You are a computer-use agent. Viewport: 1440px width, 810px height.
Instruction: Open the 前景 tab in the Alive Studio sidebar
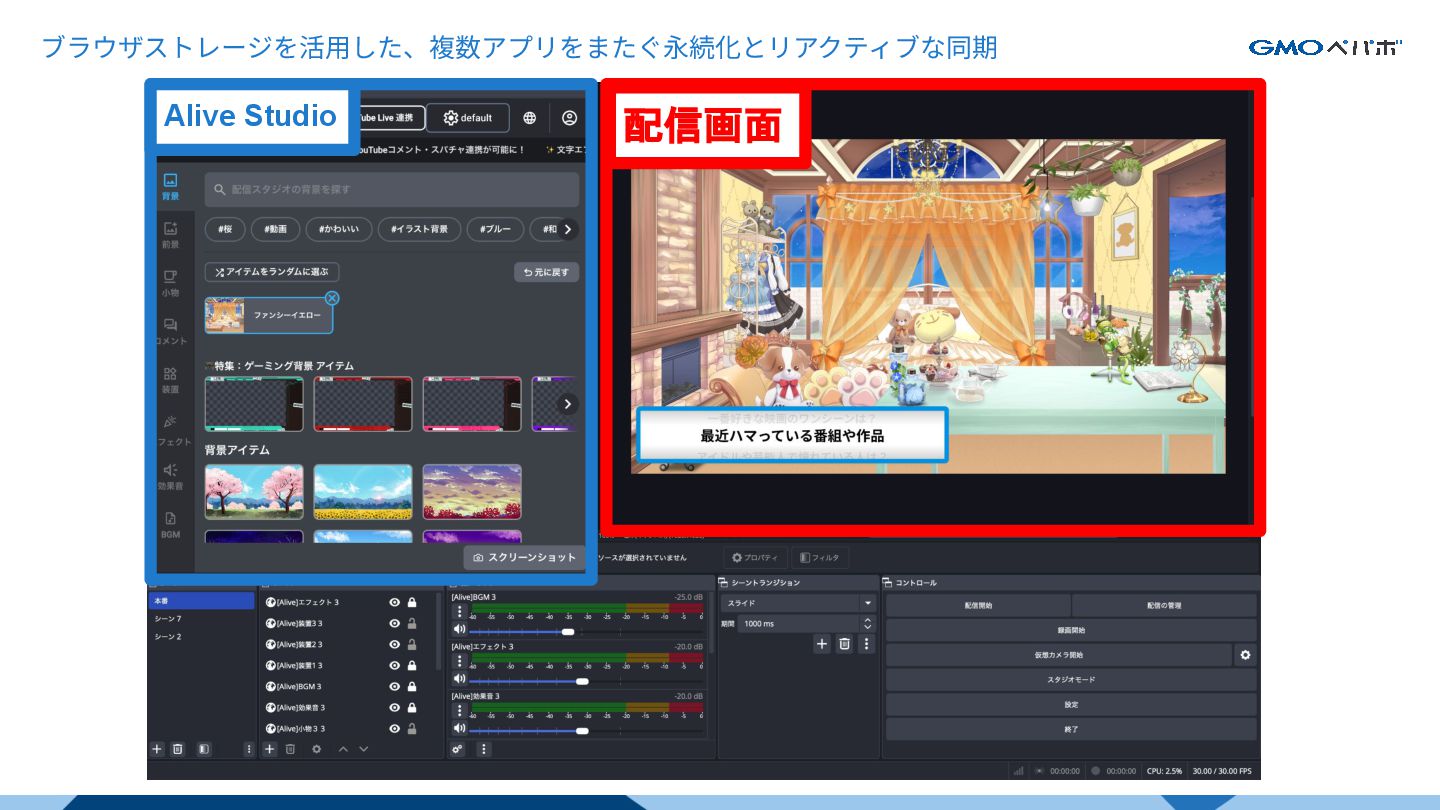coord(170,235)
